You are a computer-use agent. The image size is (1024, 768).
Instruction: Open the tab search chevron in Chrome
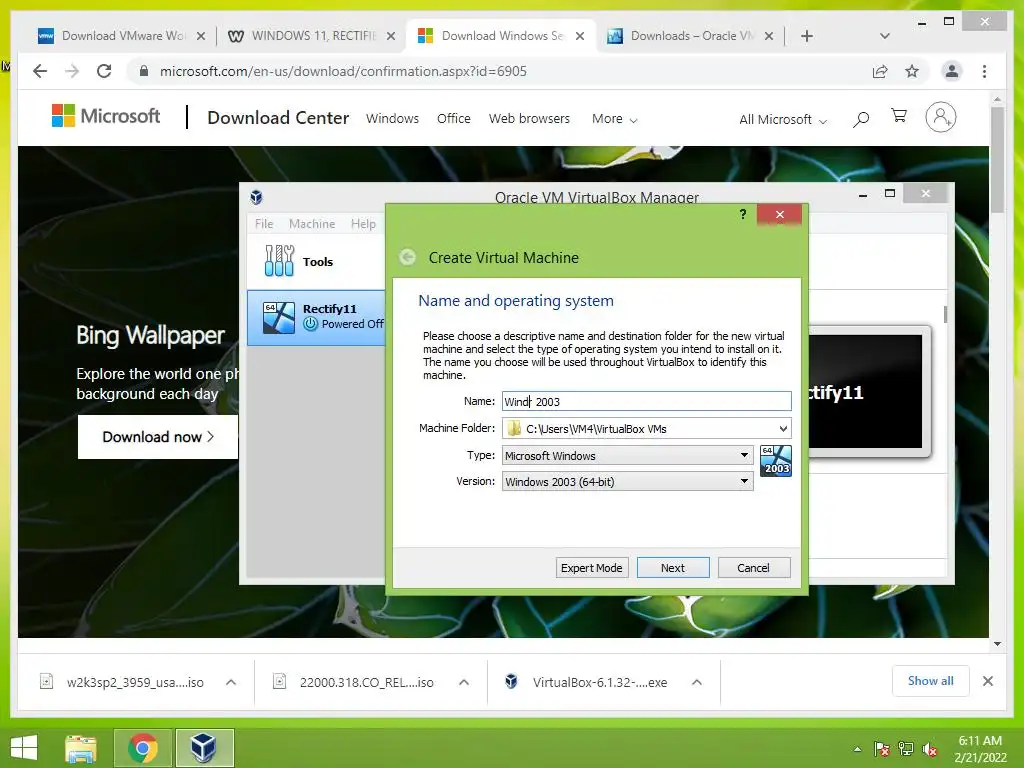(885, 36)
